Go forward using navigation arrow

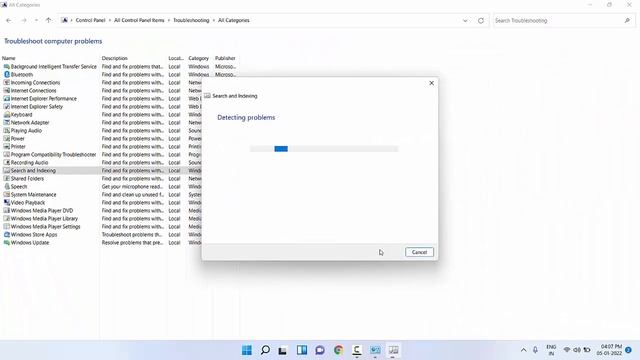[24, 20]
